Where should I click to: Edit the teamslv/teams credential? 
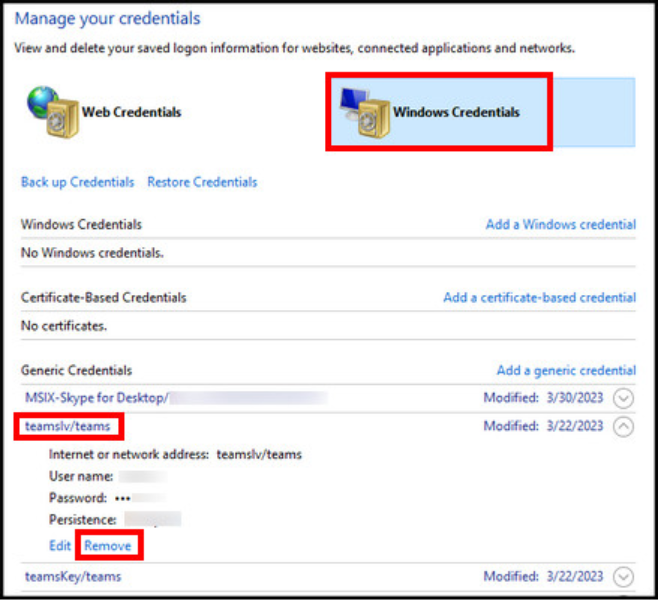pos(60,545)
